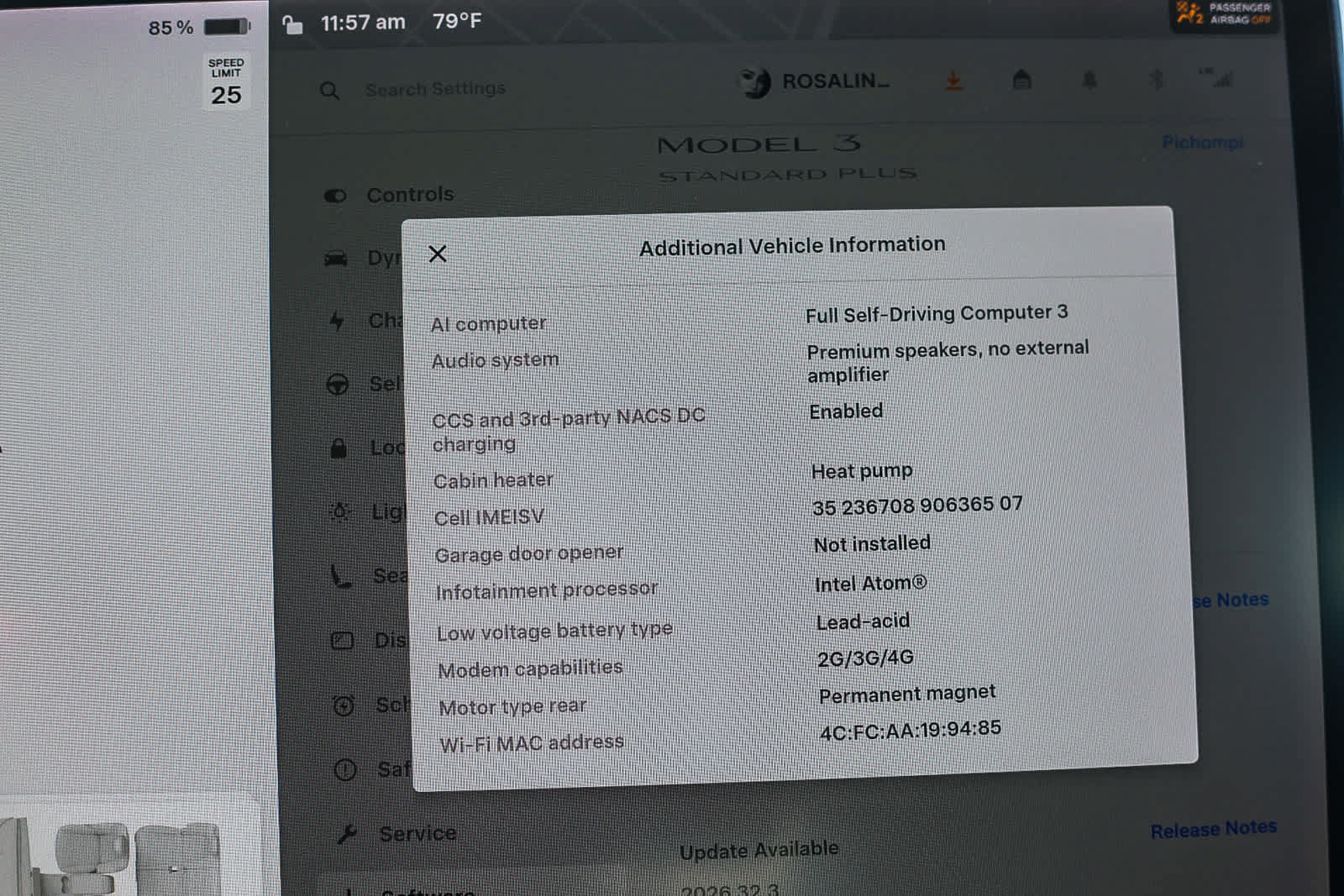Tap the orange software download icon

pos(953,81)
